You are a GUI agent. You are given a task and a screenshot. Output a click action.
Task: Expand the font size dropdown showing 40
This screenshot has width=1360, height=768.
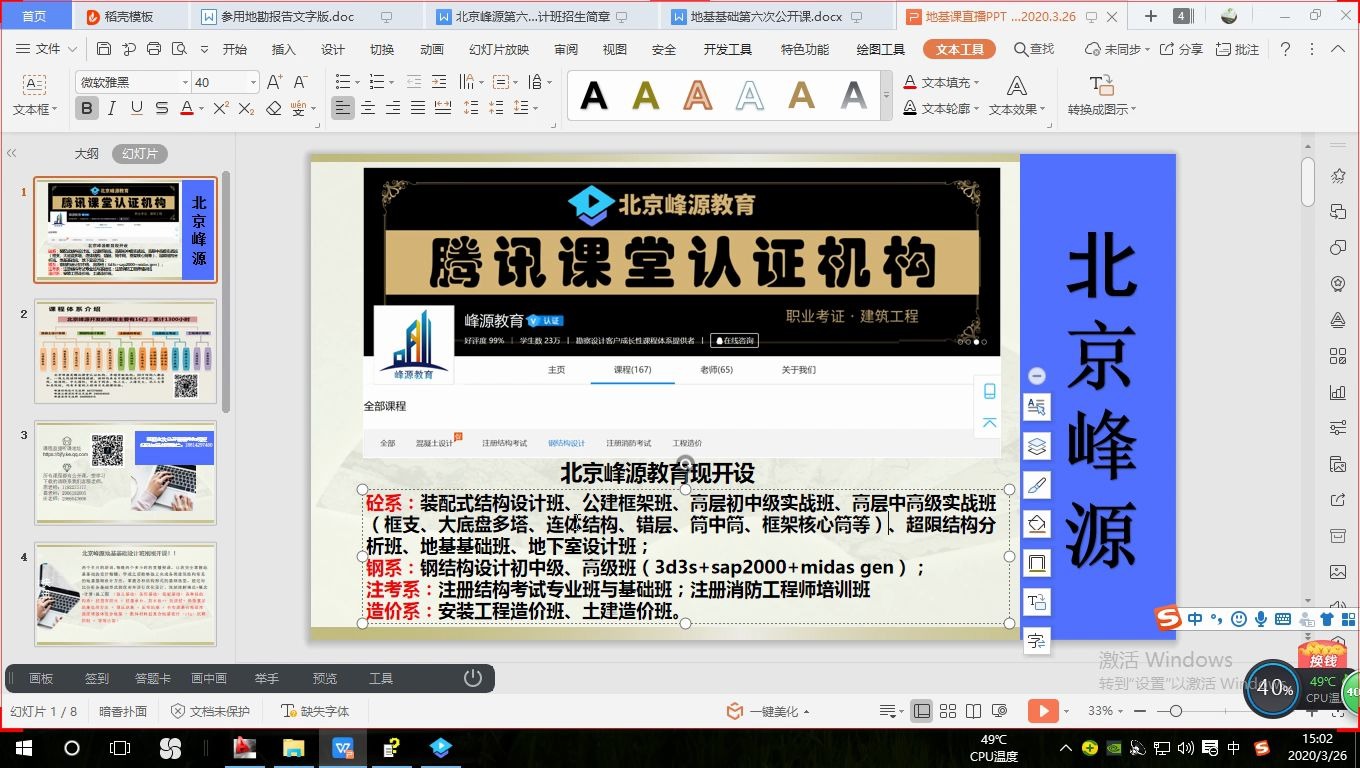[x=220, y=81]
